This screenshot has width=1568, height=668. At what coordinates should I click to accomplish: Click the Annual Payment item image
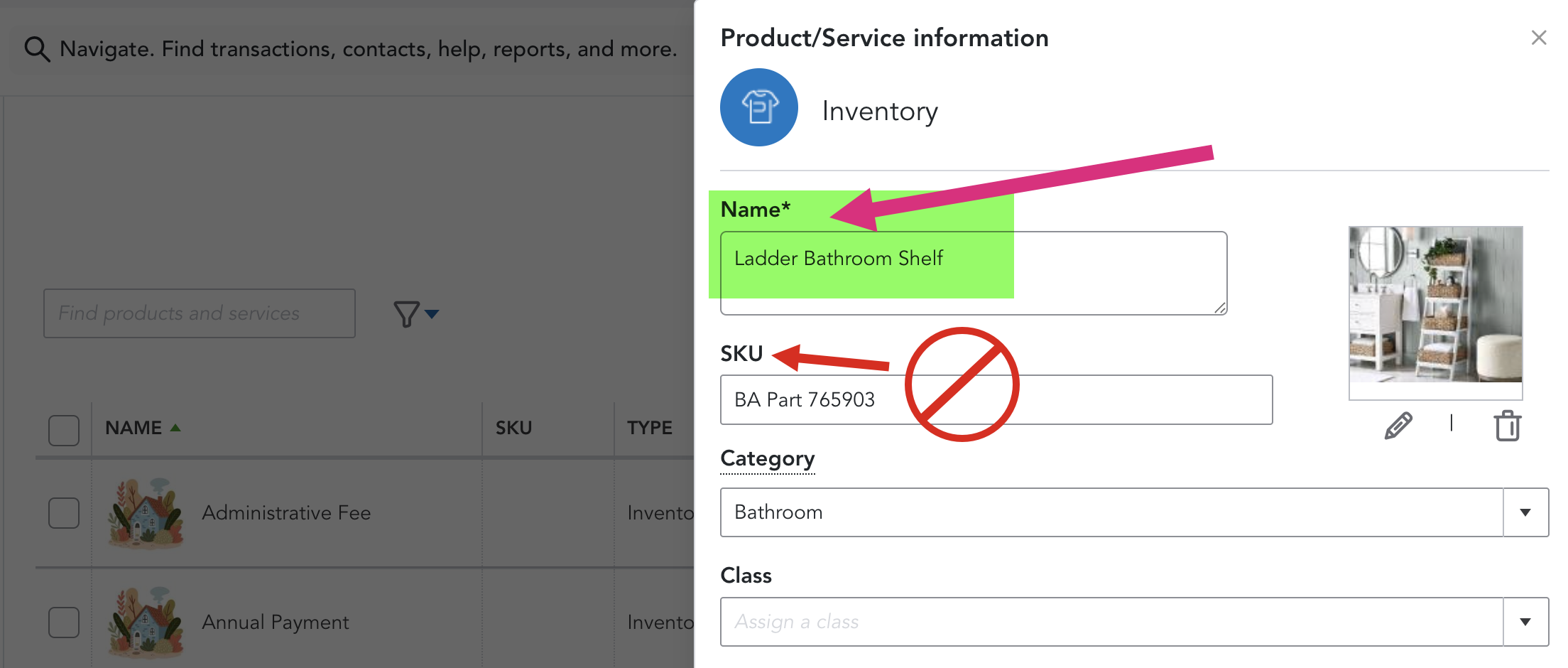click(146, 622)
